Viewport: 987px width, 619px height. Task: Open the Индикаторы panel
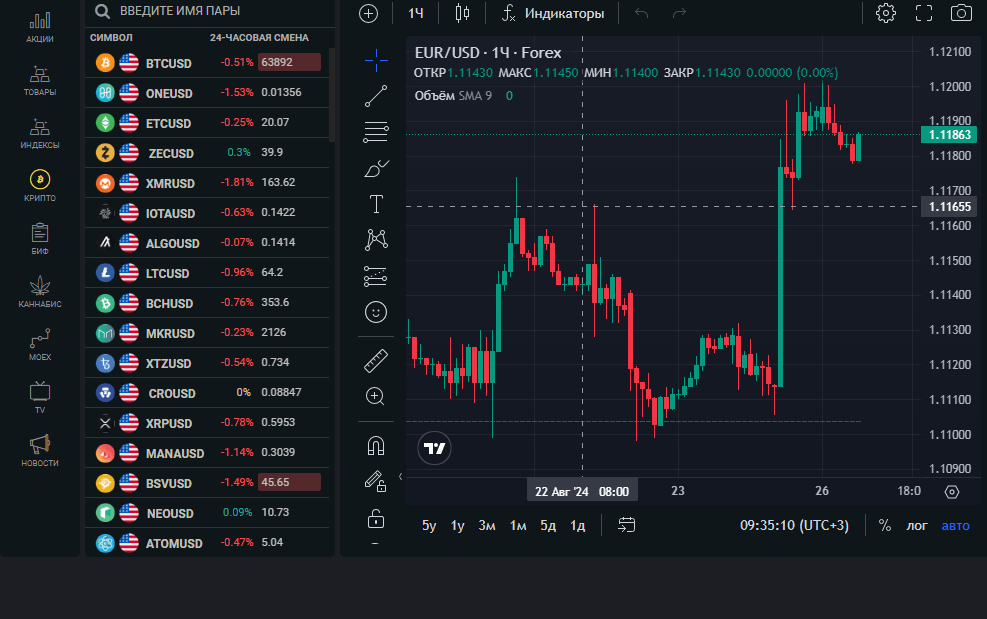(553, 13)
